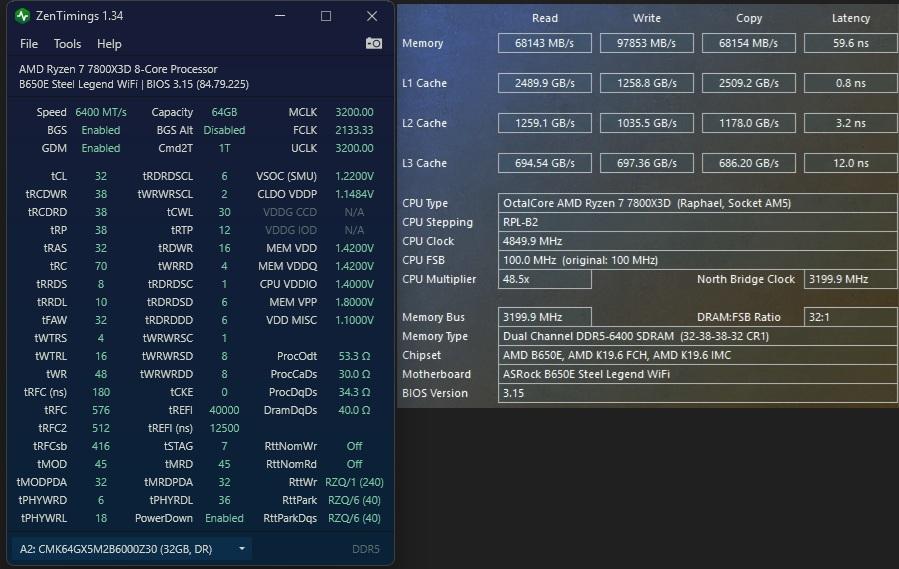Click the tRFC value 576
The width and height of the screenshot is (899, 569).
click(101, 410)
